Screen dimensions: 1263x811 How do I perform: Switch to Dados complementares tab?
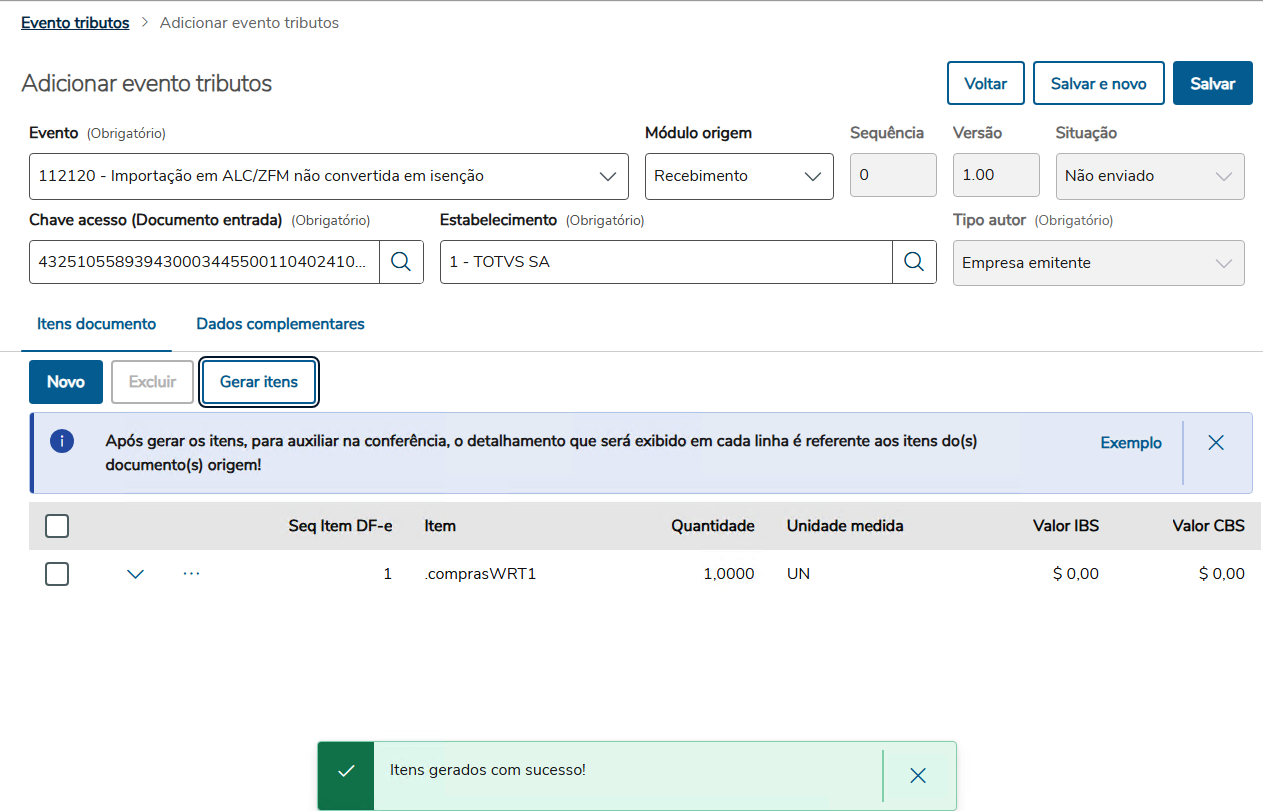pyautogui.click(x=280, y=324)
